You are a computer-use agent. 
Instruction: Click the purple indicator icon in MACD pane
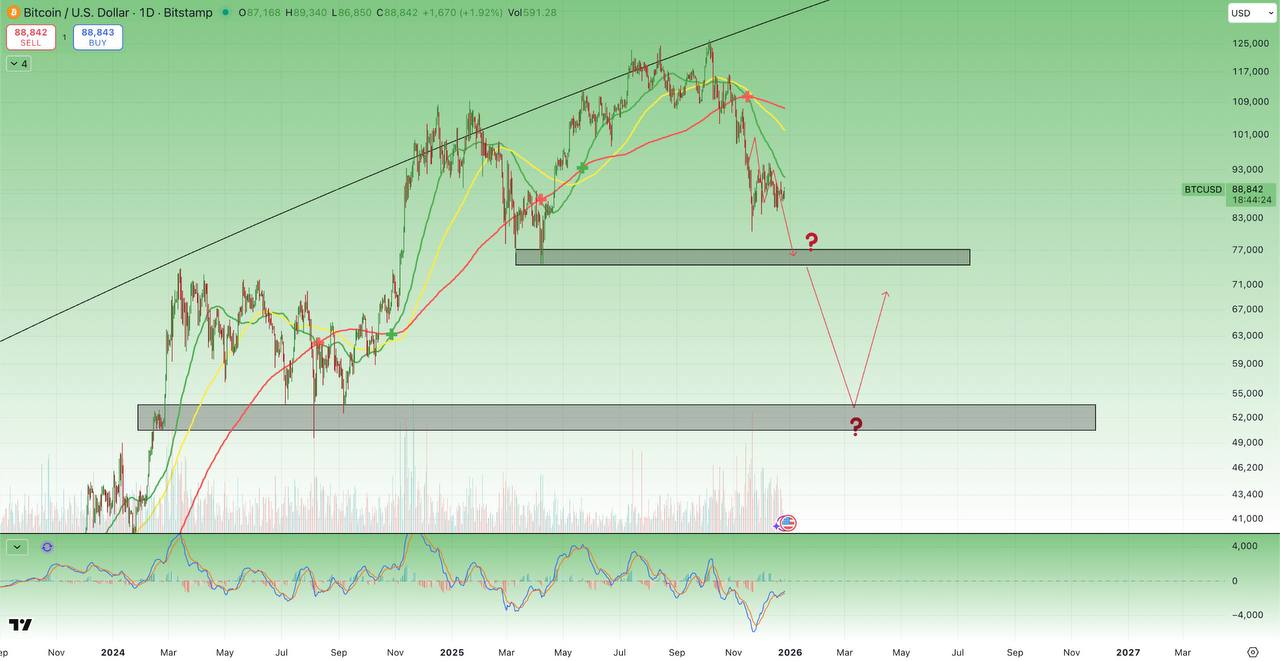[x=47, y=547]
